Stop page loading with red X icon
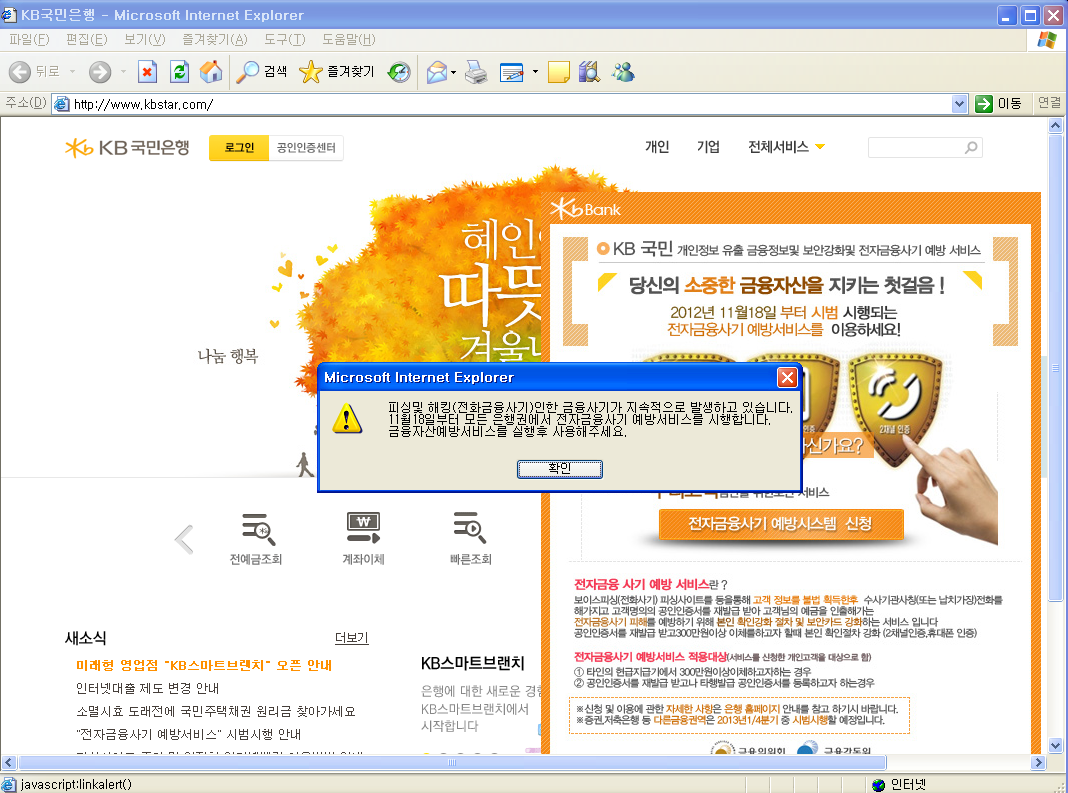The height and width of the screenshot is (793, 1068). tap(147, 72)
